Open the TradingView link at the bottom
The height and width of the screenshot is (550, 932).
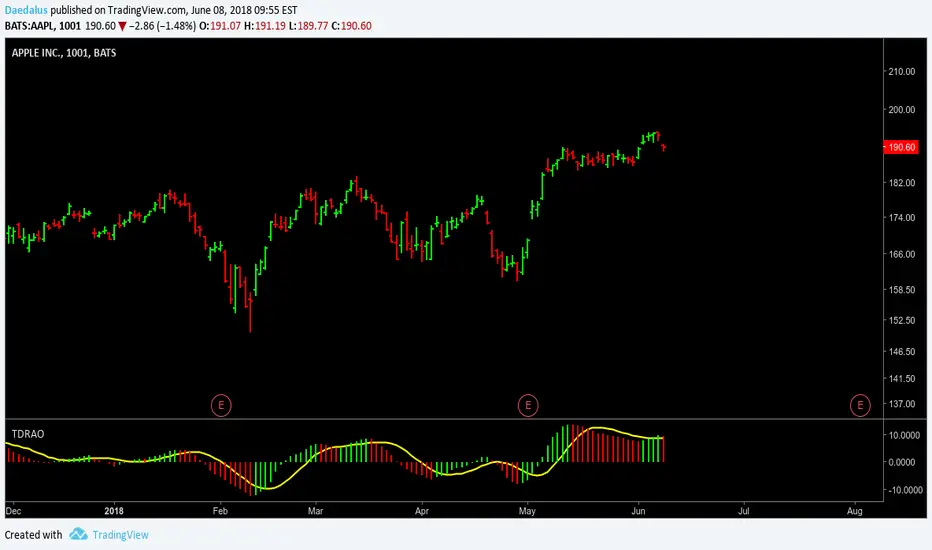[x=121, y=535]
